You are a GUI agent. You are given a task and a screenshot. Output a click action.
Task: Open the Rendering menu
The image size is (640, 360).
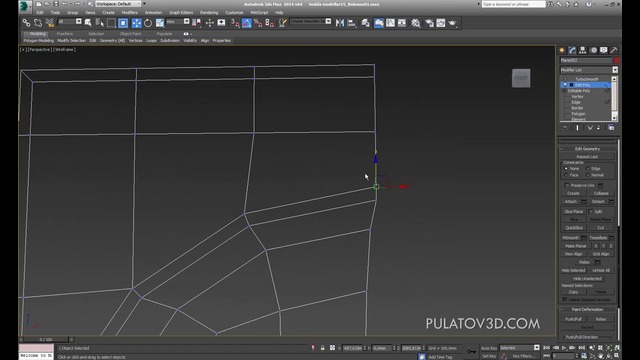209,13
